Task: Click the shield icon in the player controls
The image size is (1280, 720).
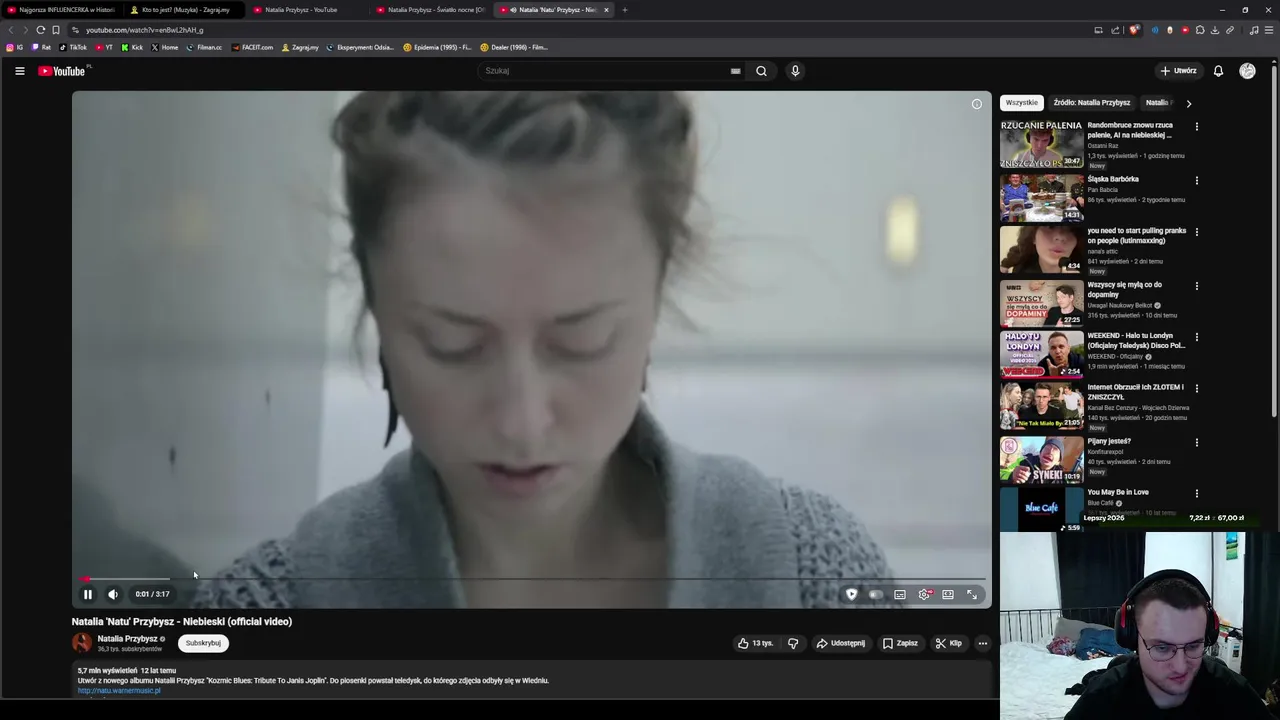Action: [851, 594]
